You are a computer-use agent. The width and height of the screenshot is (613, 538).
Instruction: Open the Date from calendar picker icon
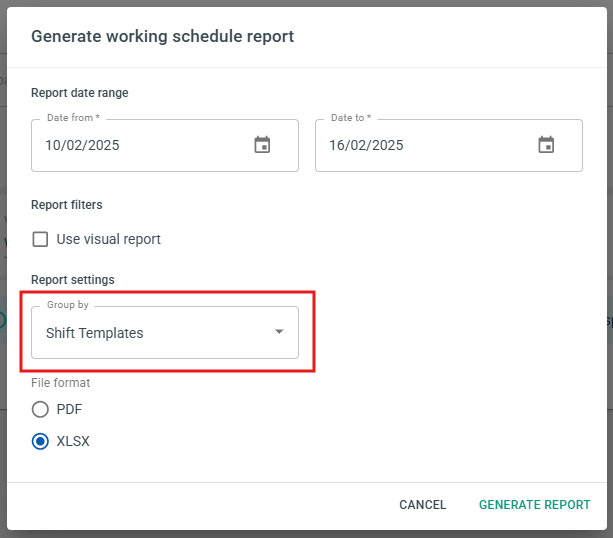[x=262, y=145]
